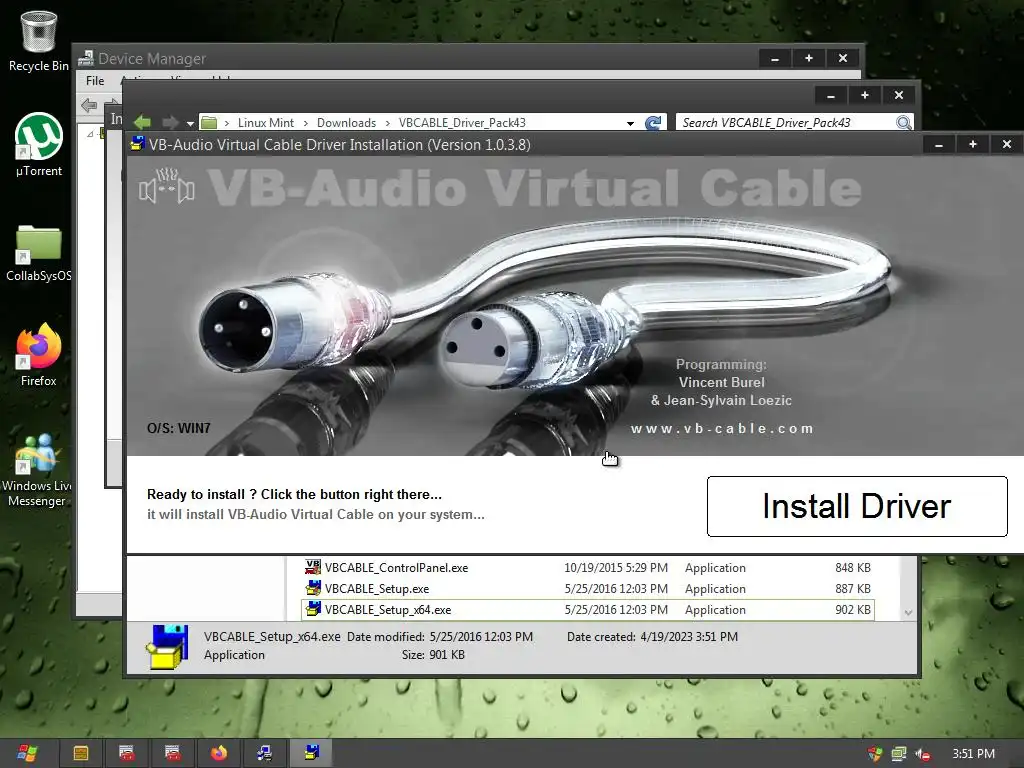This screenshot has height=768, width=1024.
Task: Click the large details pane file icon
Action: (x=167, y=646)
